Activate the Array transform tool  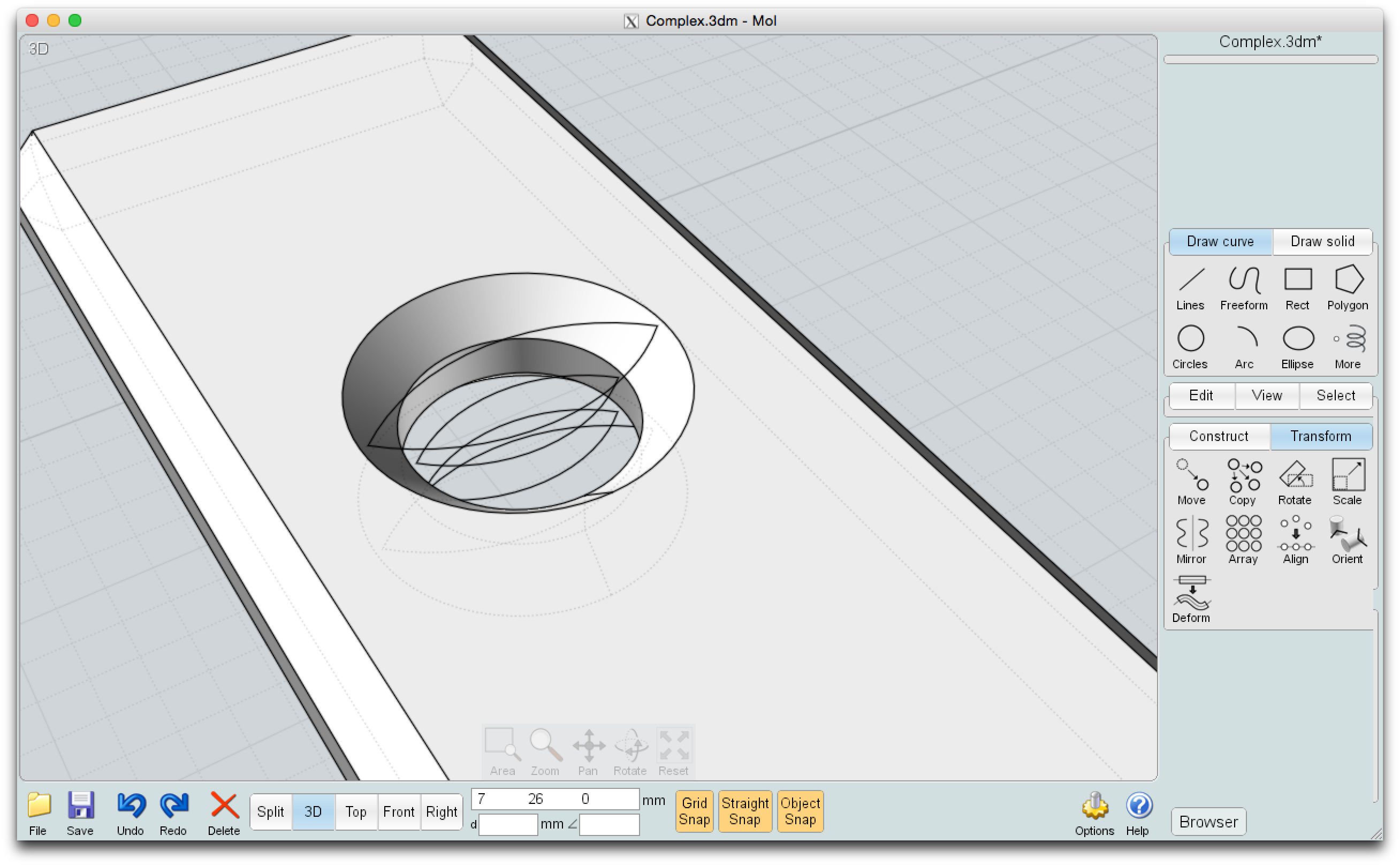point(1243,541)
